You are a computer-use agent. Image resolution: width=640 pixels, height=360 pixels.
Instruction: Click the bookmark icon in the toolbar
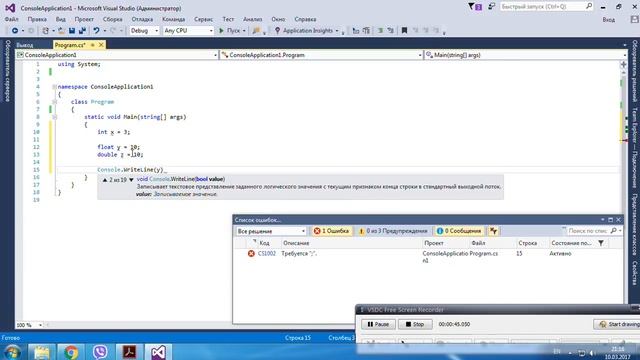pyautogui.click(x=404, y=31)
